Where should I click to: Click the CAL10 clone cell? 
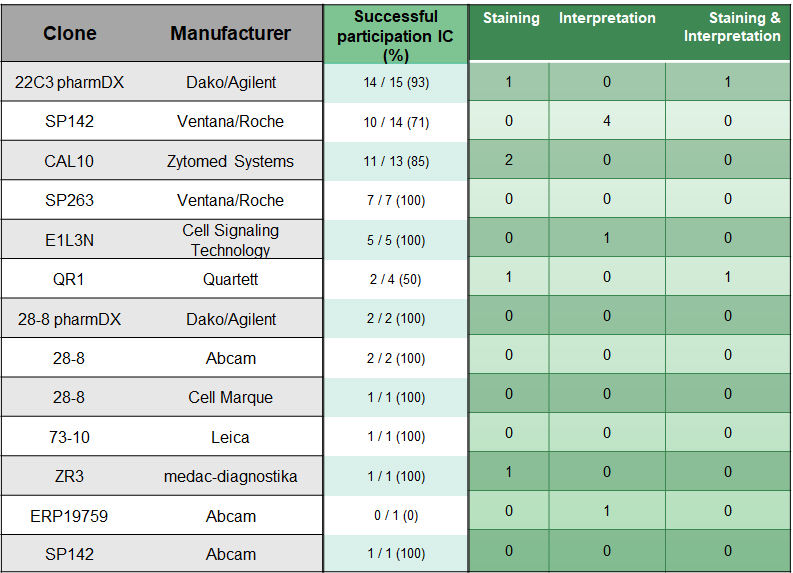(x=70, y=161)
